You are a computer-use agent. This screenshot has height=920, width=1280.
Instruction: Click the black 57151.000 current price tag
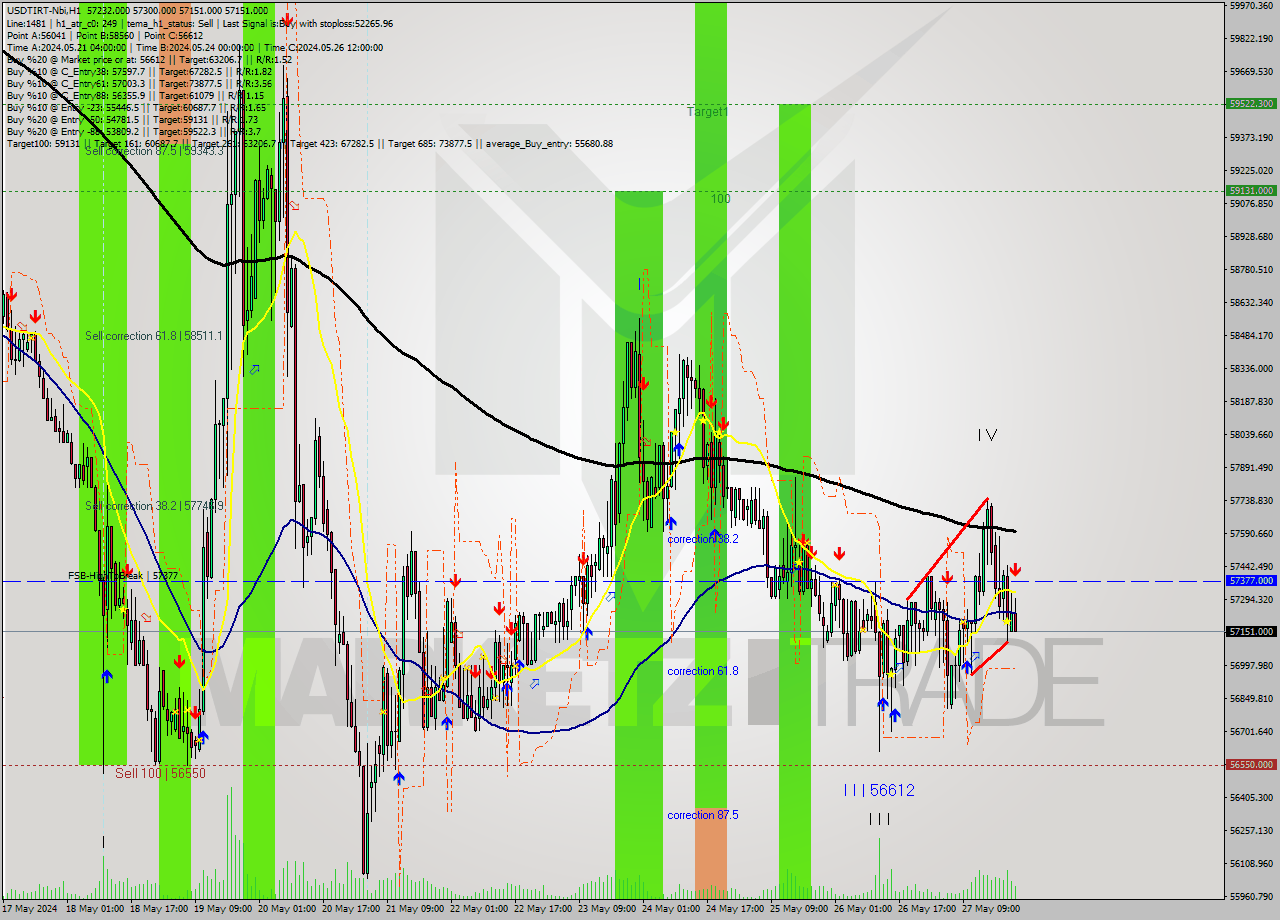(x=1251, y=632)
